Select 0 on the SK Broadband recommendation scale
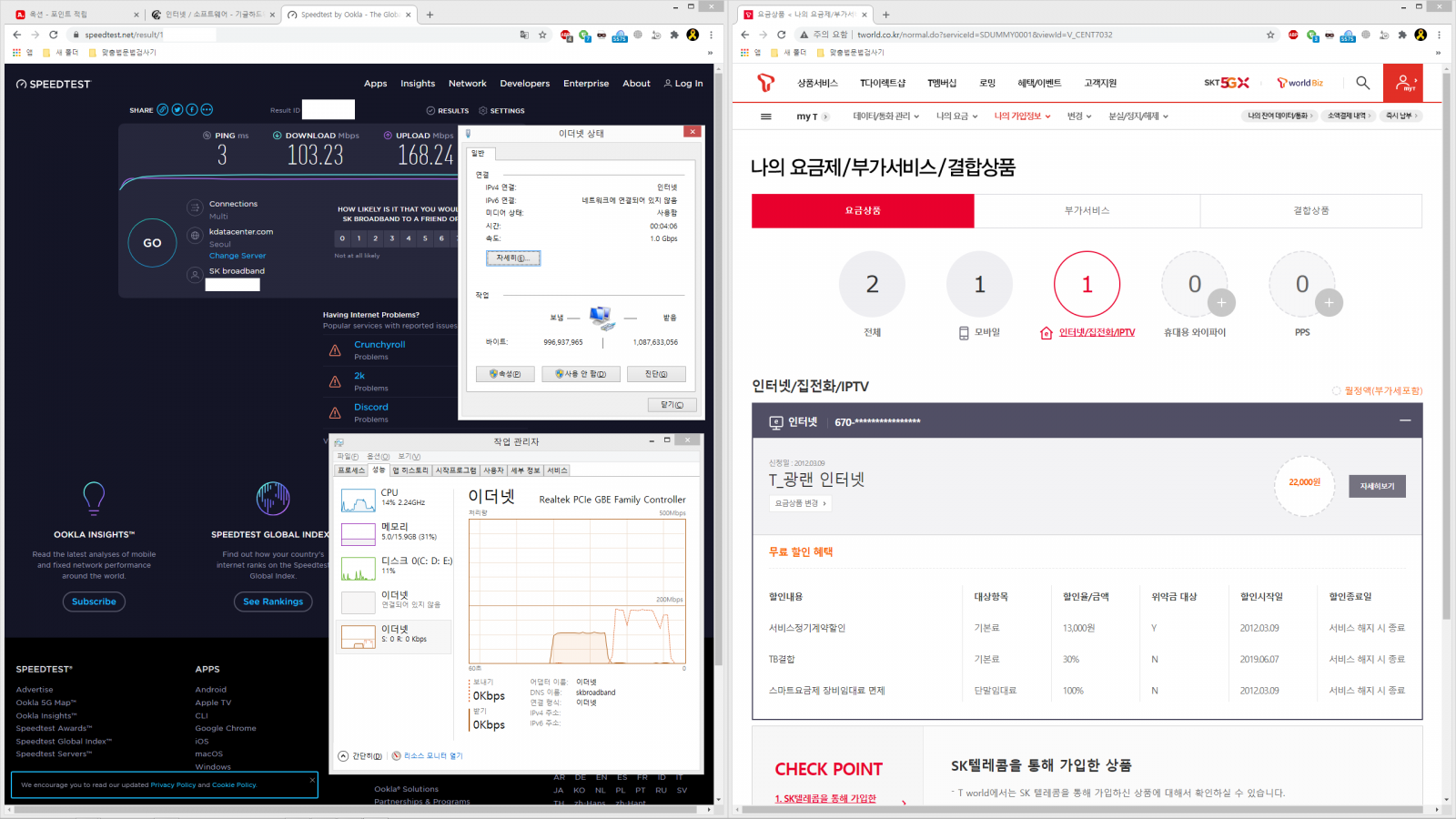Screen dimensions: 1456x819 [x=342, y=238]
